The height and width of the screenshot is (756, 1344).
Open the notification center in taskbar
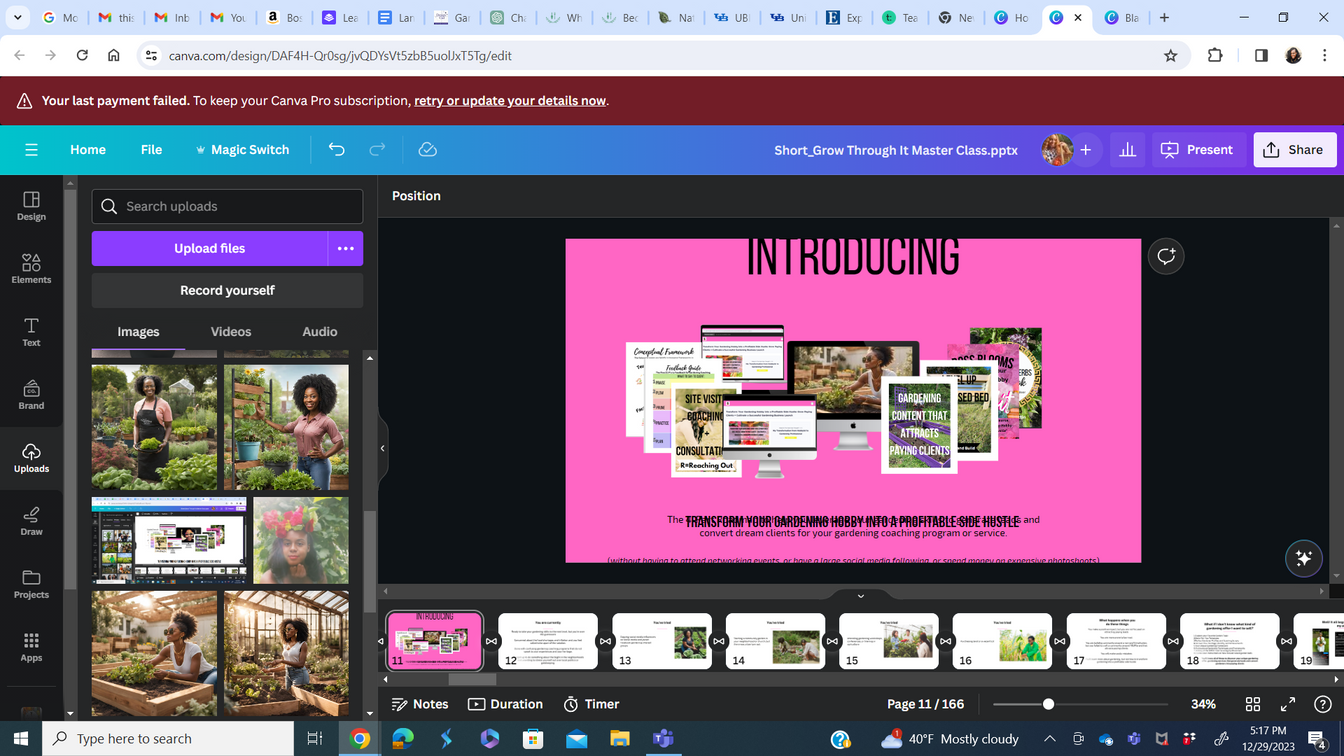(1318, 739)
